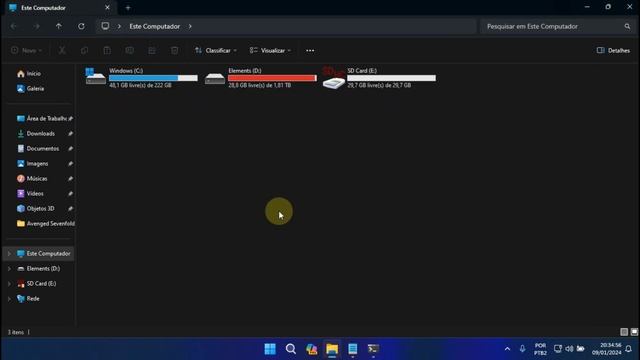Click the Delete trash icon

point(174,50)
